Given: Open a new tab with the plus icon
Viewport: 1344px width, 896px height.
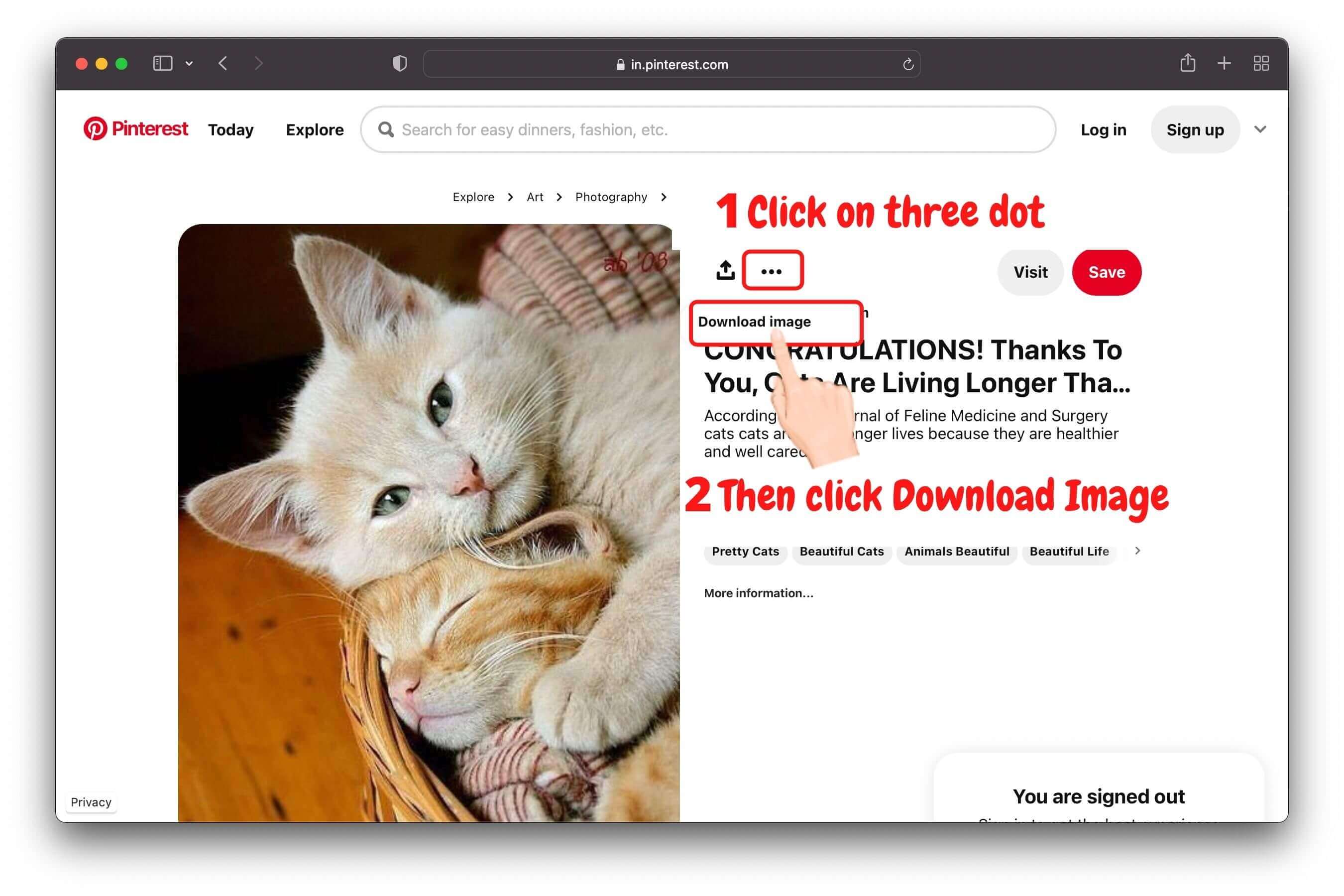Looking at the screenshot, I should [x=1224, y=63].
